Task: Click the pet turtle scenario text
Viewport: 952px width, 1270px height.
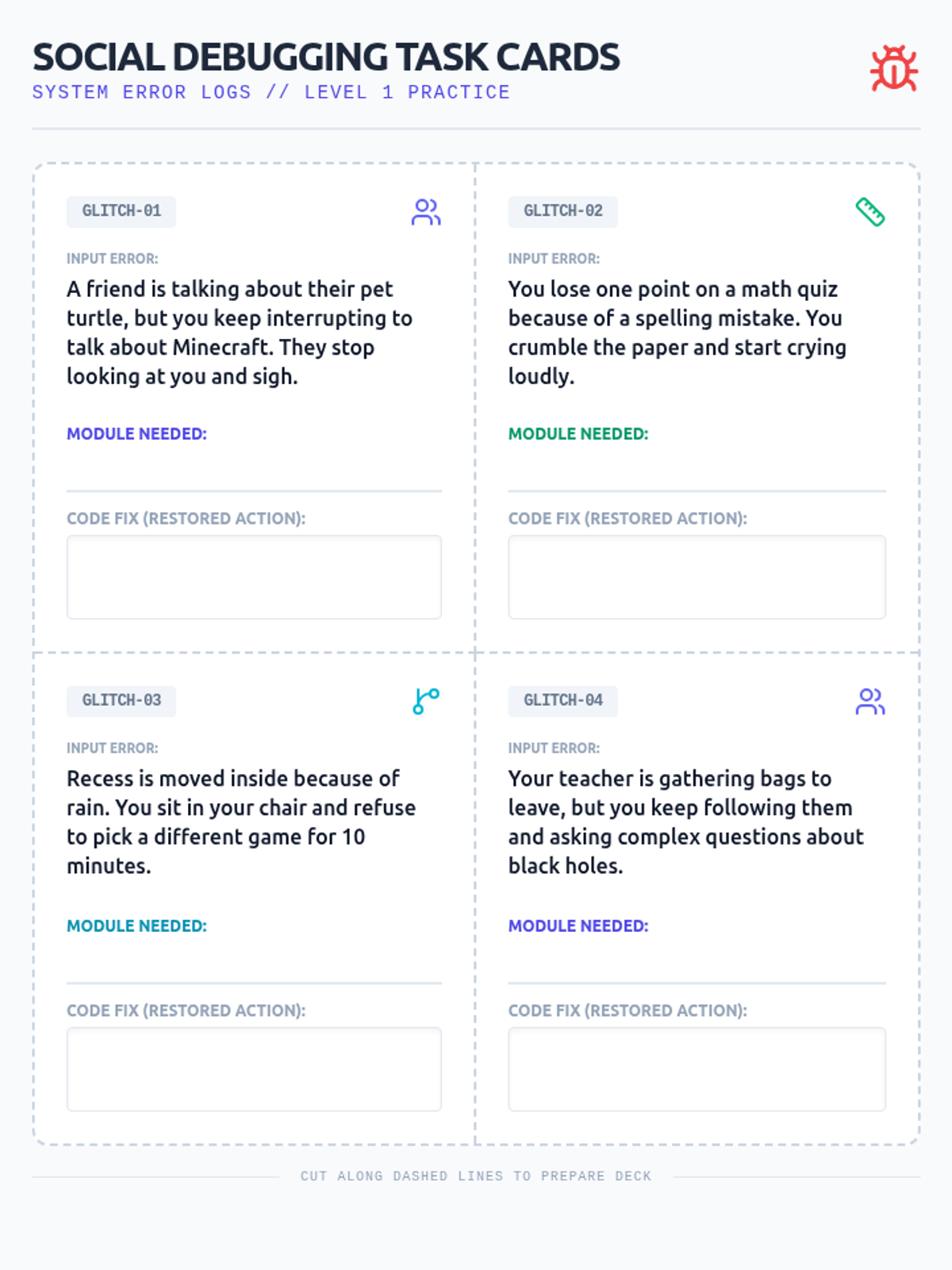Action: (x=240, y=333)
